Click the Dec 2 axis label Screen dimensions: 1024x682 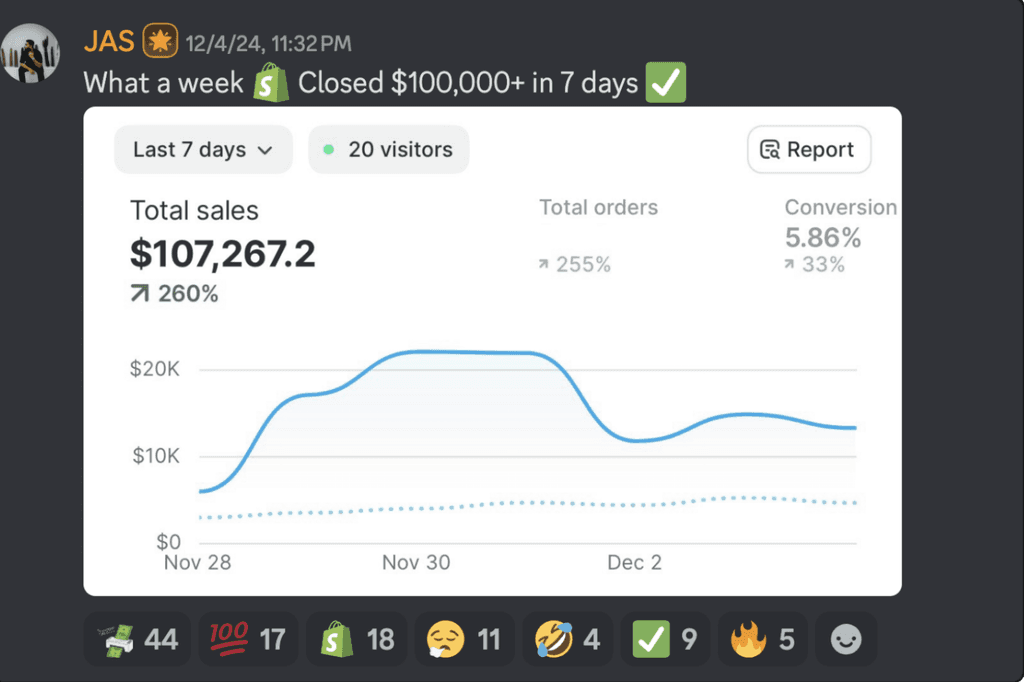point(634,562)
